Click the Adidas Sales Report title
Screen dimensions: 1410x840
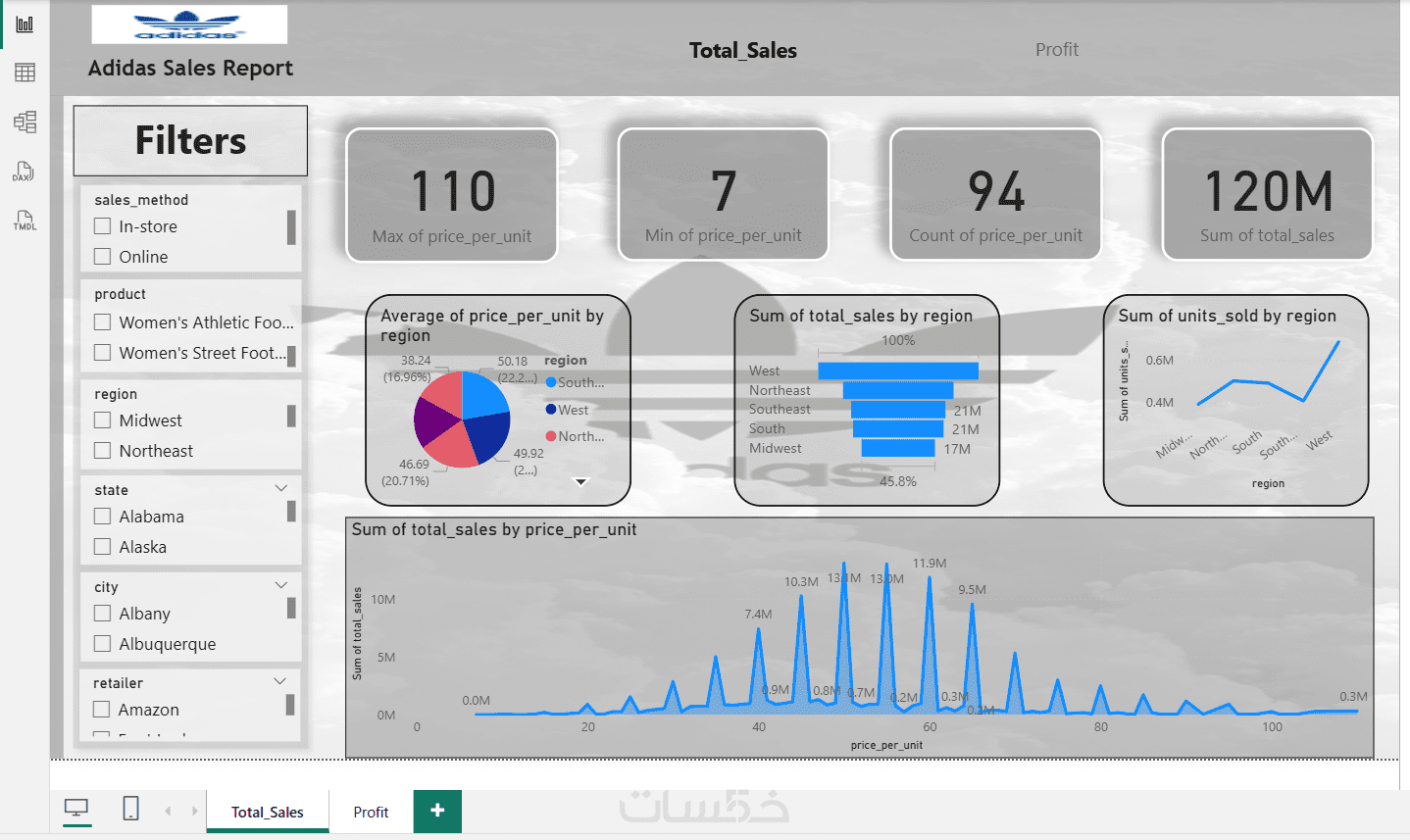pyautogui.click(x=190, y=69)
